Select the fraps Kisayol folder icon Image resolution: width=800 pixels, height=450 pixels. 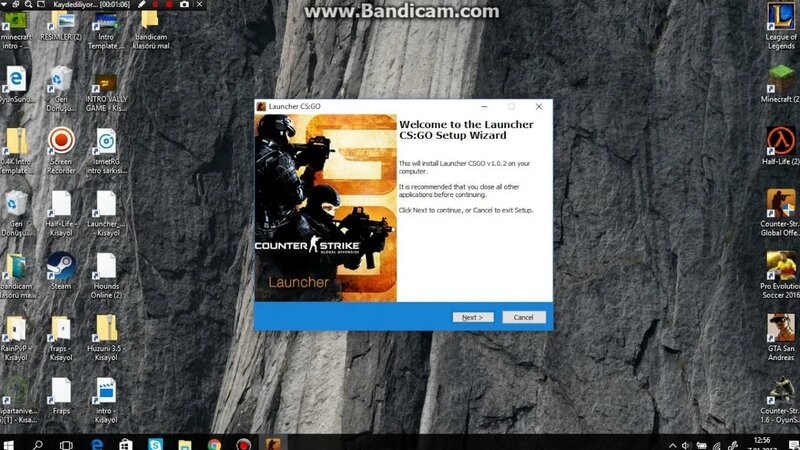(61, 338)
